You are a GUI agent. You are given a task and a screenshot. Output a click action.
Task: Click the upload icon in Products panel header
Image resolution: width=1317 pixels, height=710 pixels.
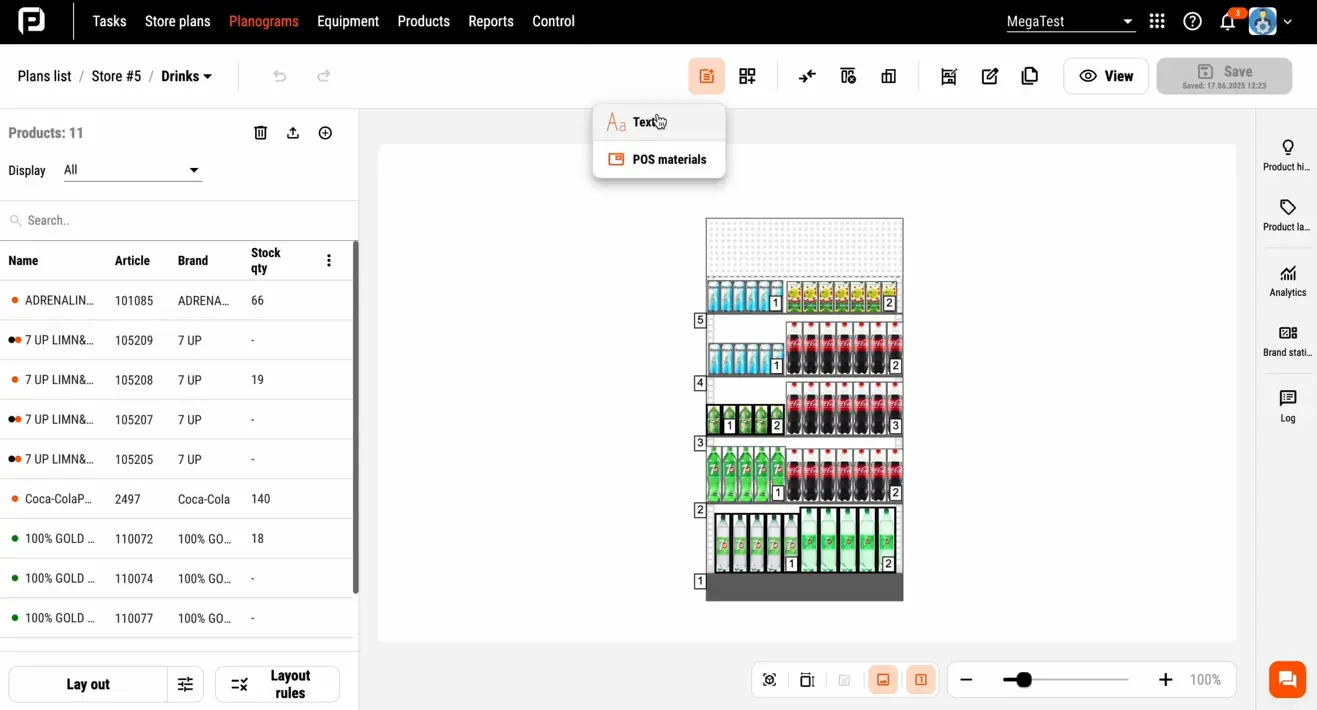click(293, 132)
